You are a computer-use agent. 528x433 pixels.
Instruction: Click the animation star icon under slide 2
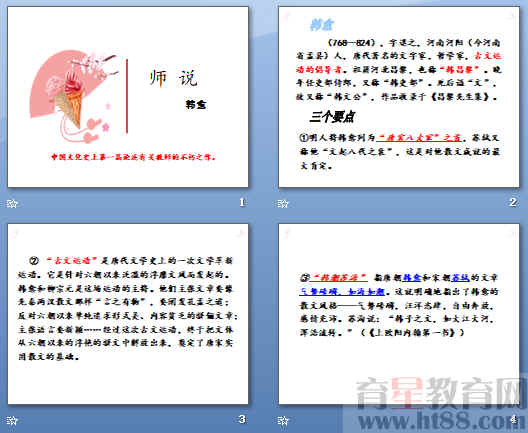(x=283, y=203)
